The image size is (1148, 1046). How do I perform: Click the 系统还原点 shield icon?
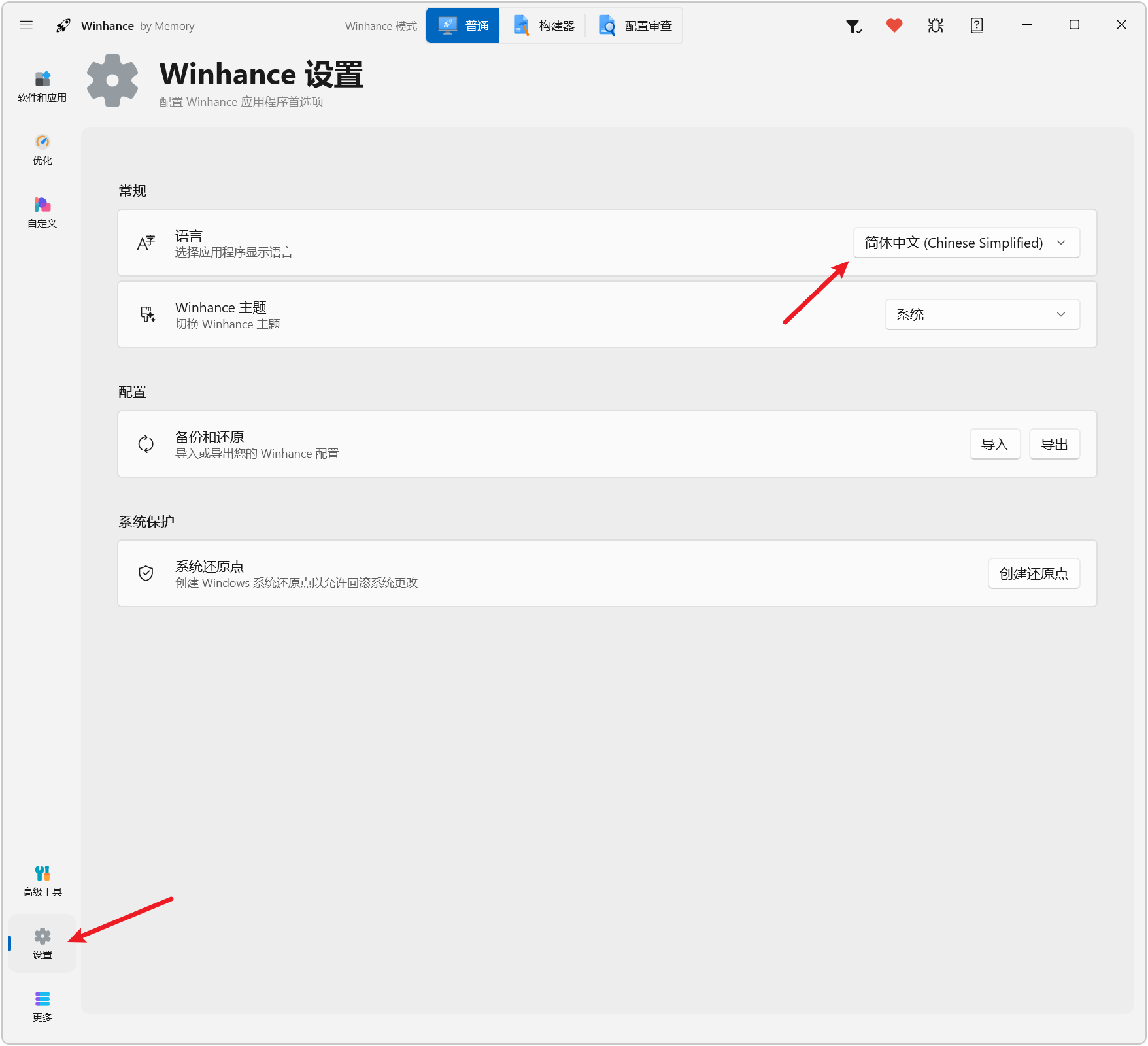pyautogui.click(x=146, y=573)
